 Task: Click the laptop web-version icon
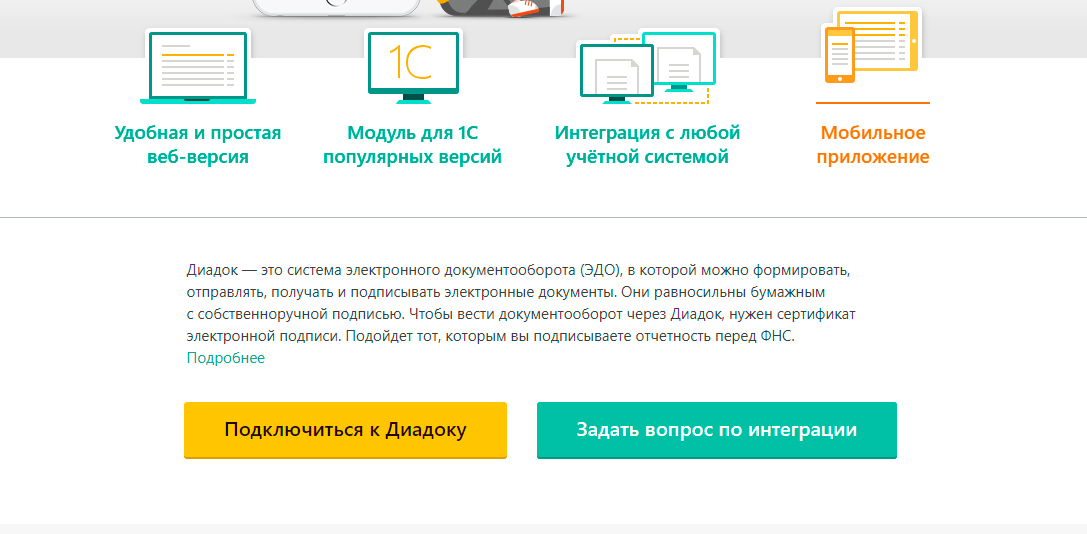tap(198, 67)
